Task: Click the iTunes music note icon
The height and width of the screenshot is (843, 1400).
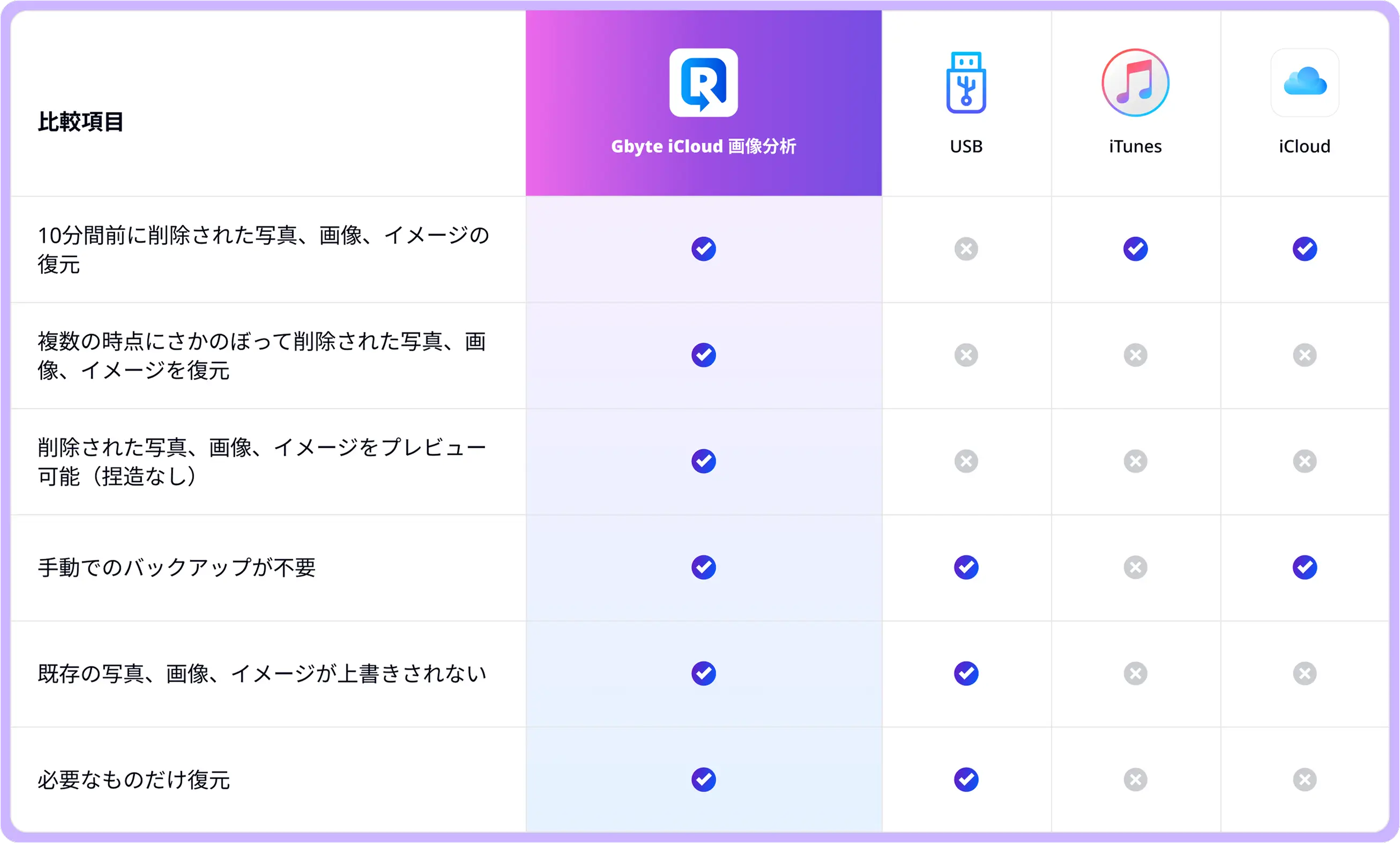Action: click(x=1135, y=83)
